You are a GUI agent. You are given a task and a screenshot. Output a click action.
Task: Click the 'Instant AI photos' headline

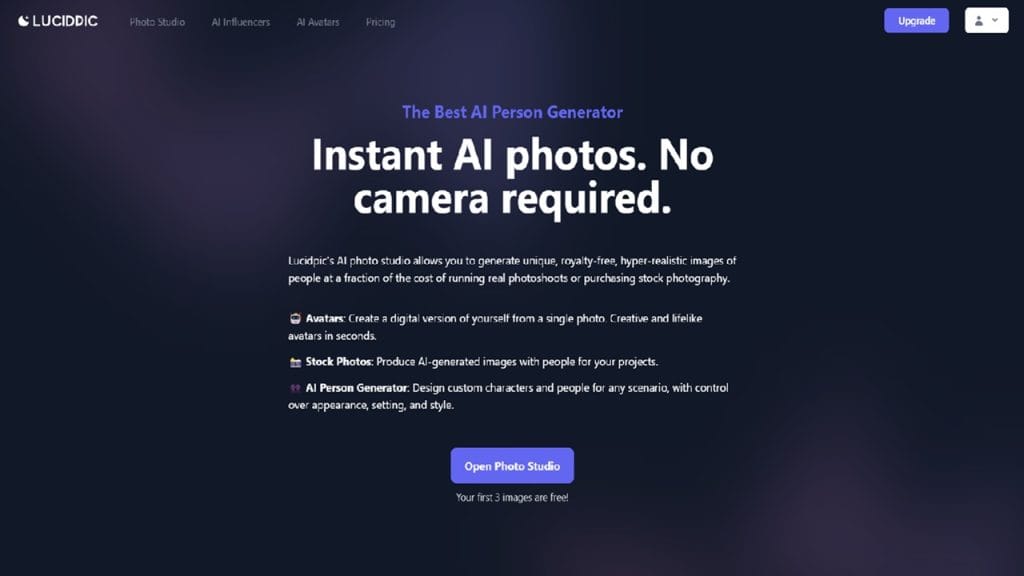tap(512, 176)
